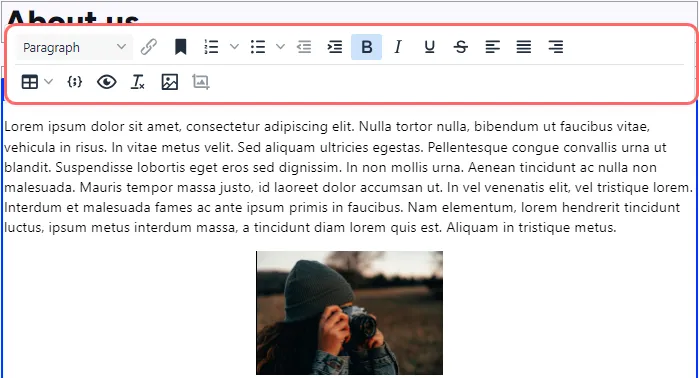The image size is (699, 378).
Task: Expand bulleted list style options arrow
Action: click(280, 46)
